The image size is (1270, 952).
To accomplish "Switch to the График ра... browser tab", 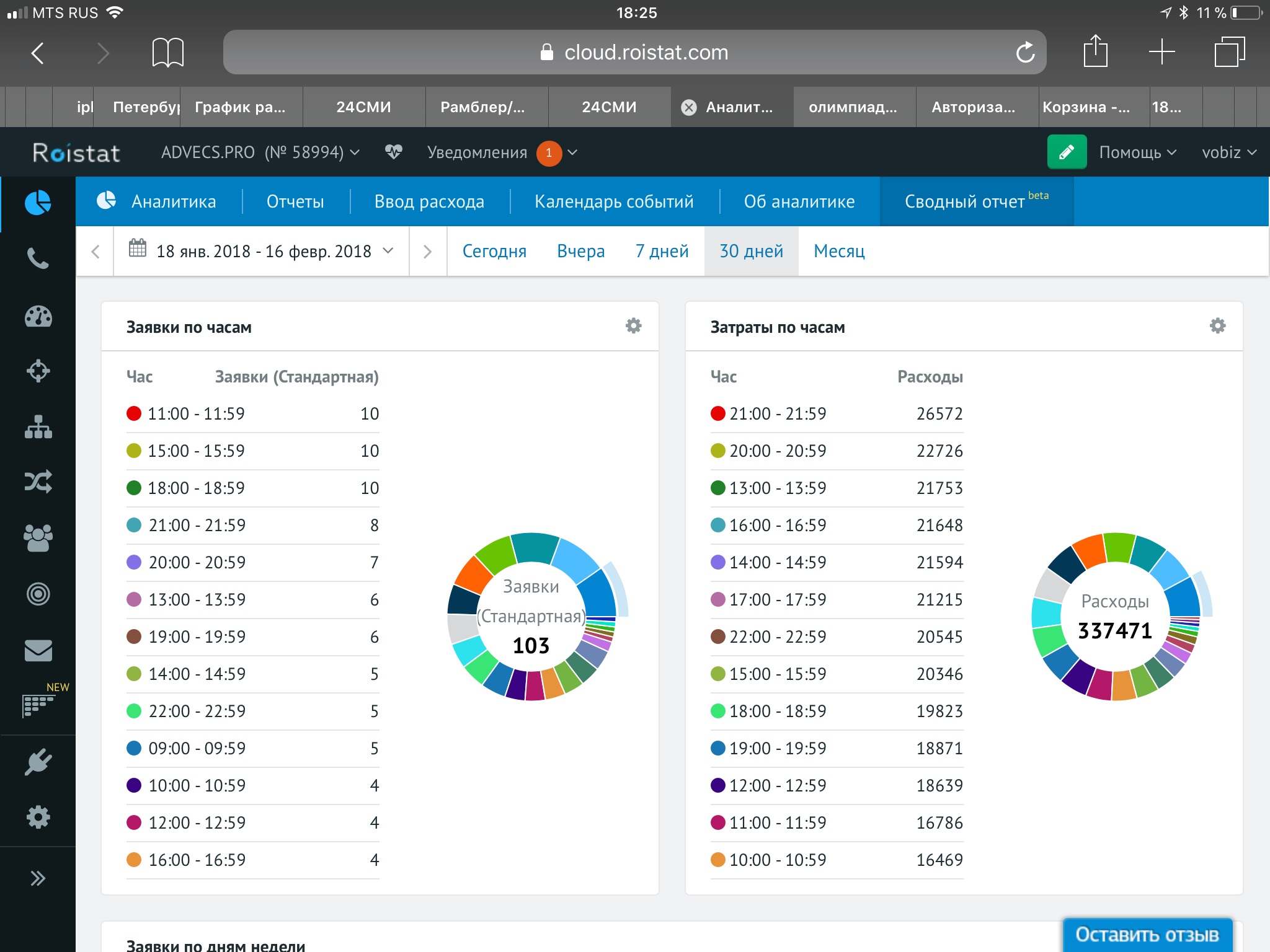I will (x=240, y=107).
